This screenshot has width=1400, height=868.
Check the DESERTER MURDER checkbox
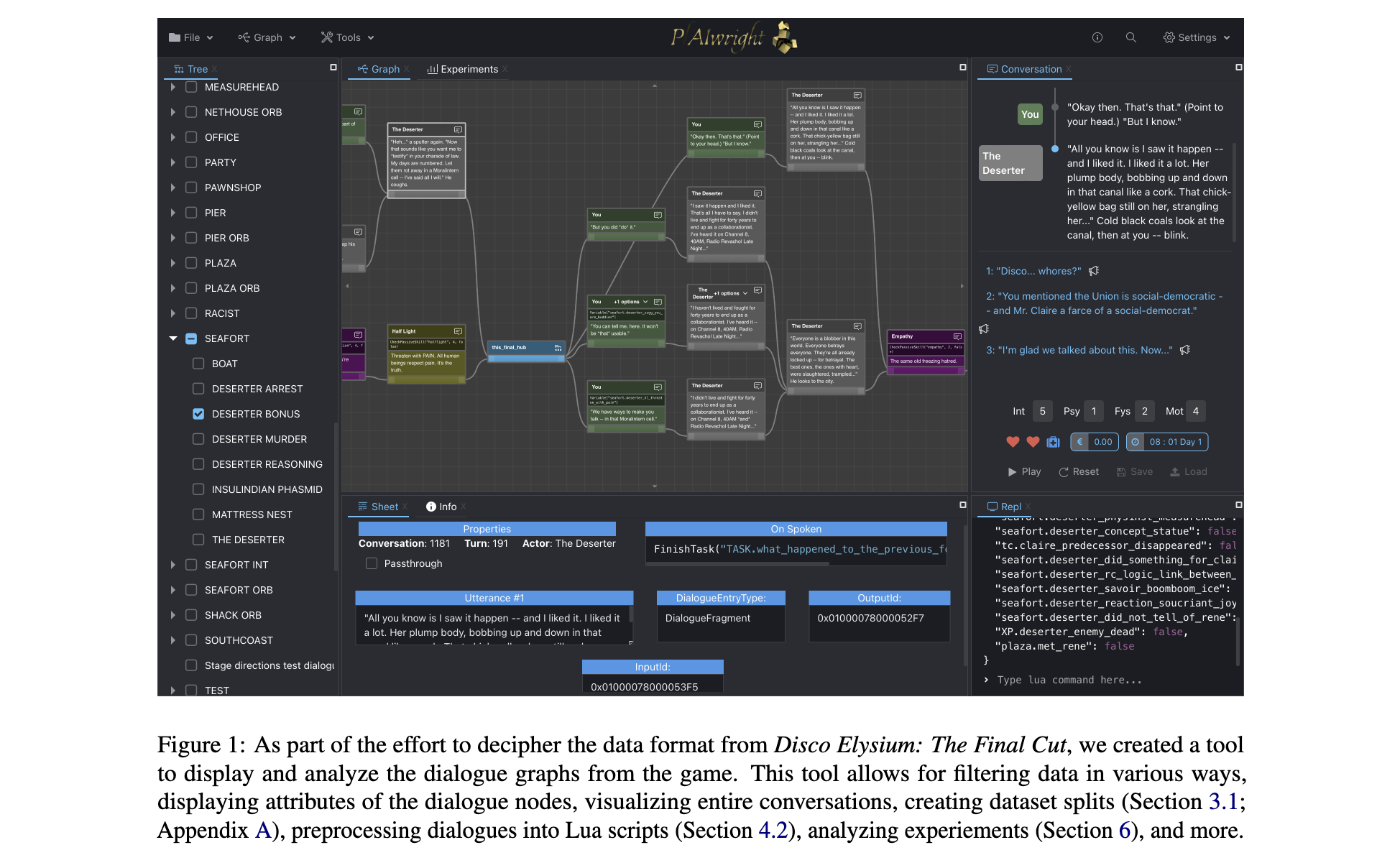(x=198, y=439)
